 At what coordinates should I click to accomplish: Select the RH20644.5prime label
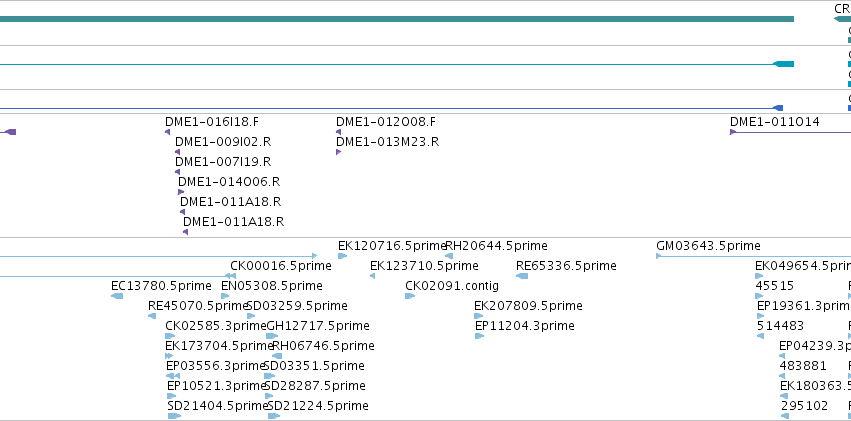497,246
